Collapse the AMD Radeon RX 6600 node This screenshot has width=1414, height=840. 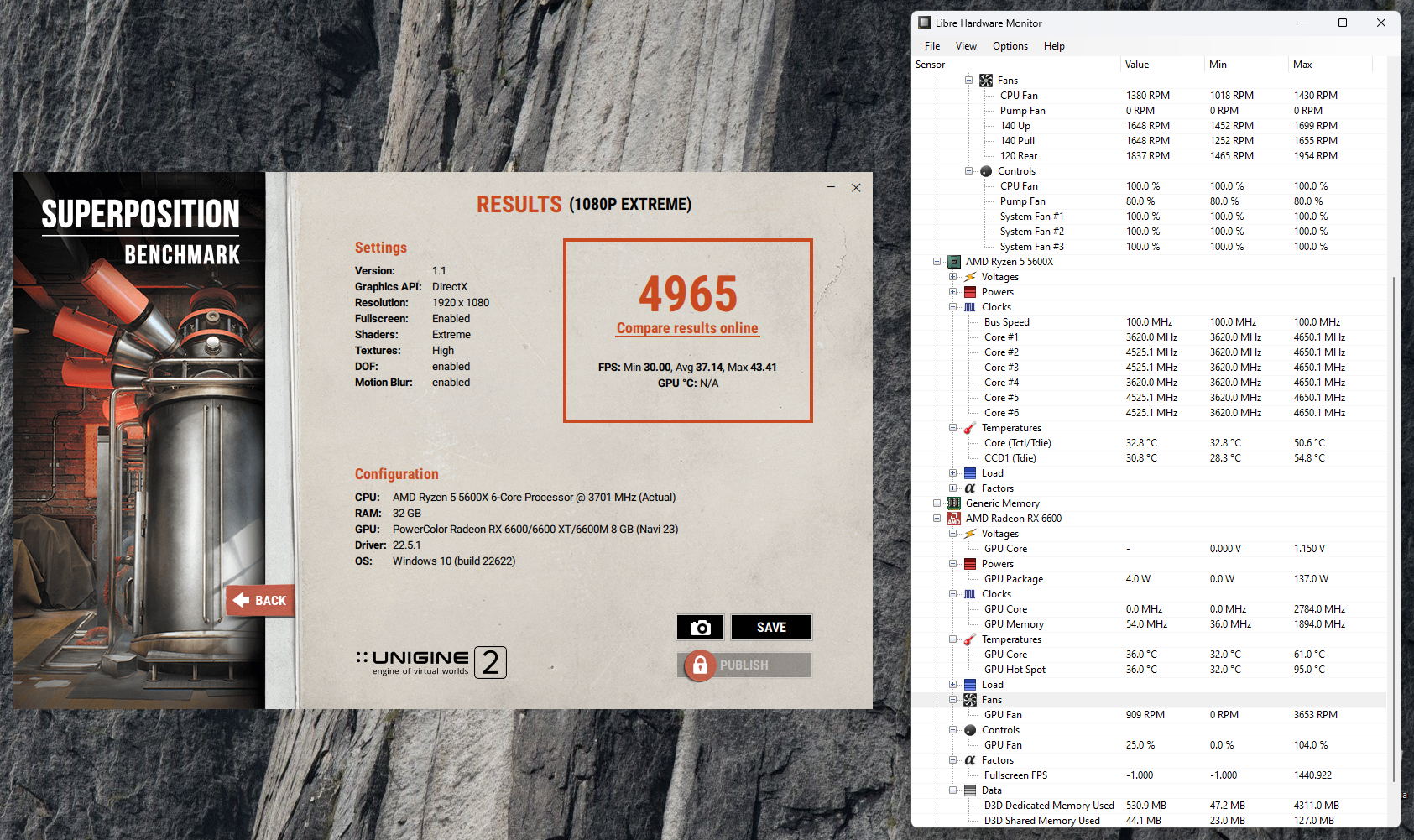pyautogui.click(x=937, y=519)
